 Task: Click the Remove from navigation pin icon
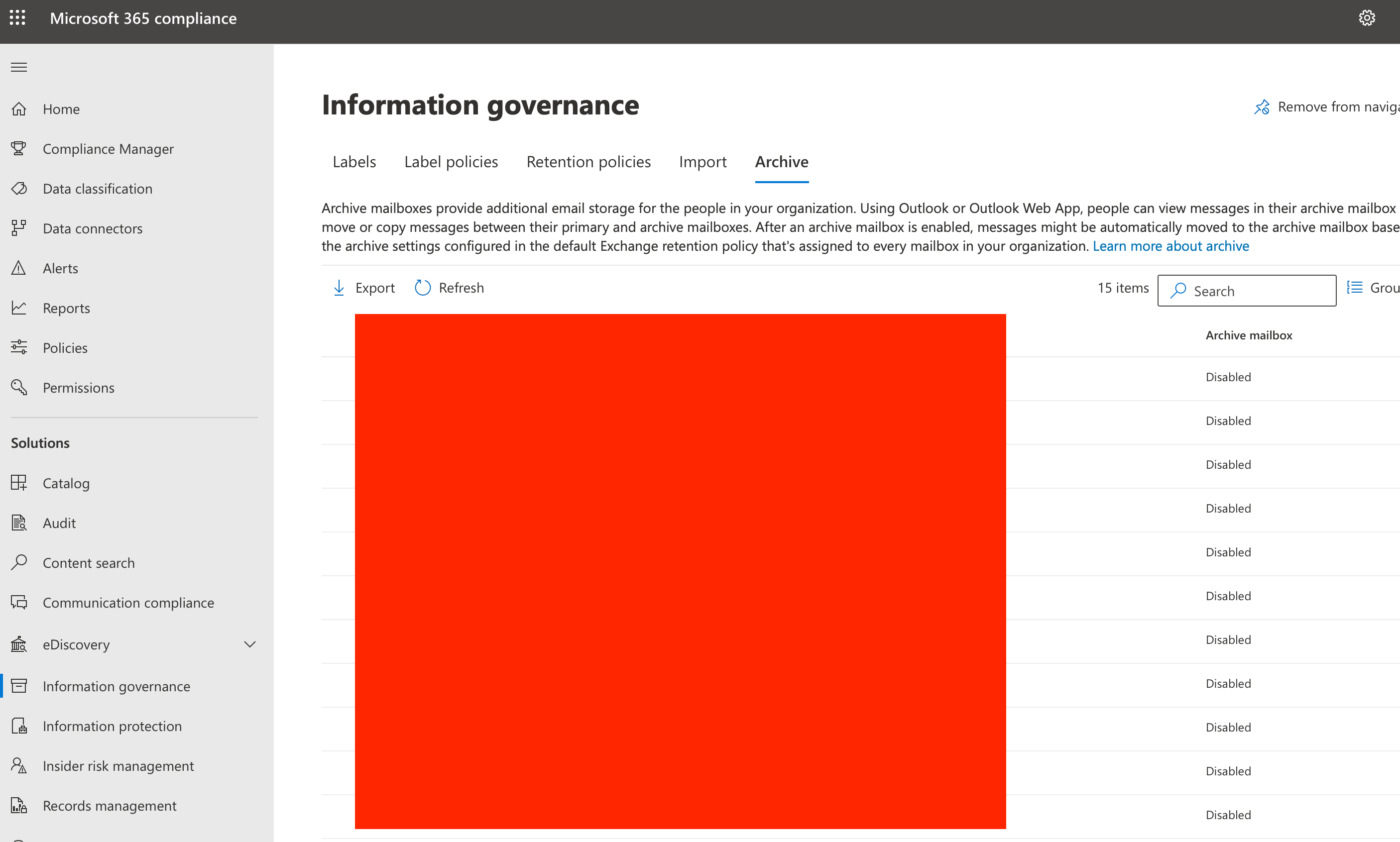pos(1262,107)
